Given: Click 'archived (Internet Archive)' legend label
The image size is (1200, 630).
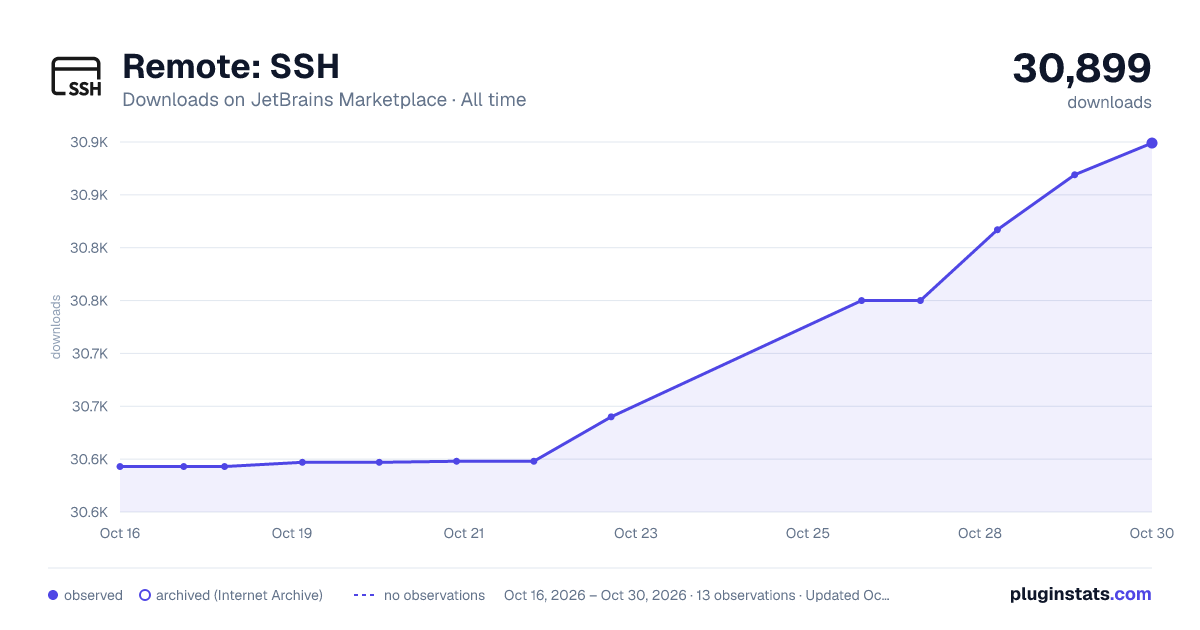Looking at the screenshot, I should coord(239,595).
